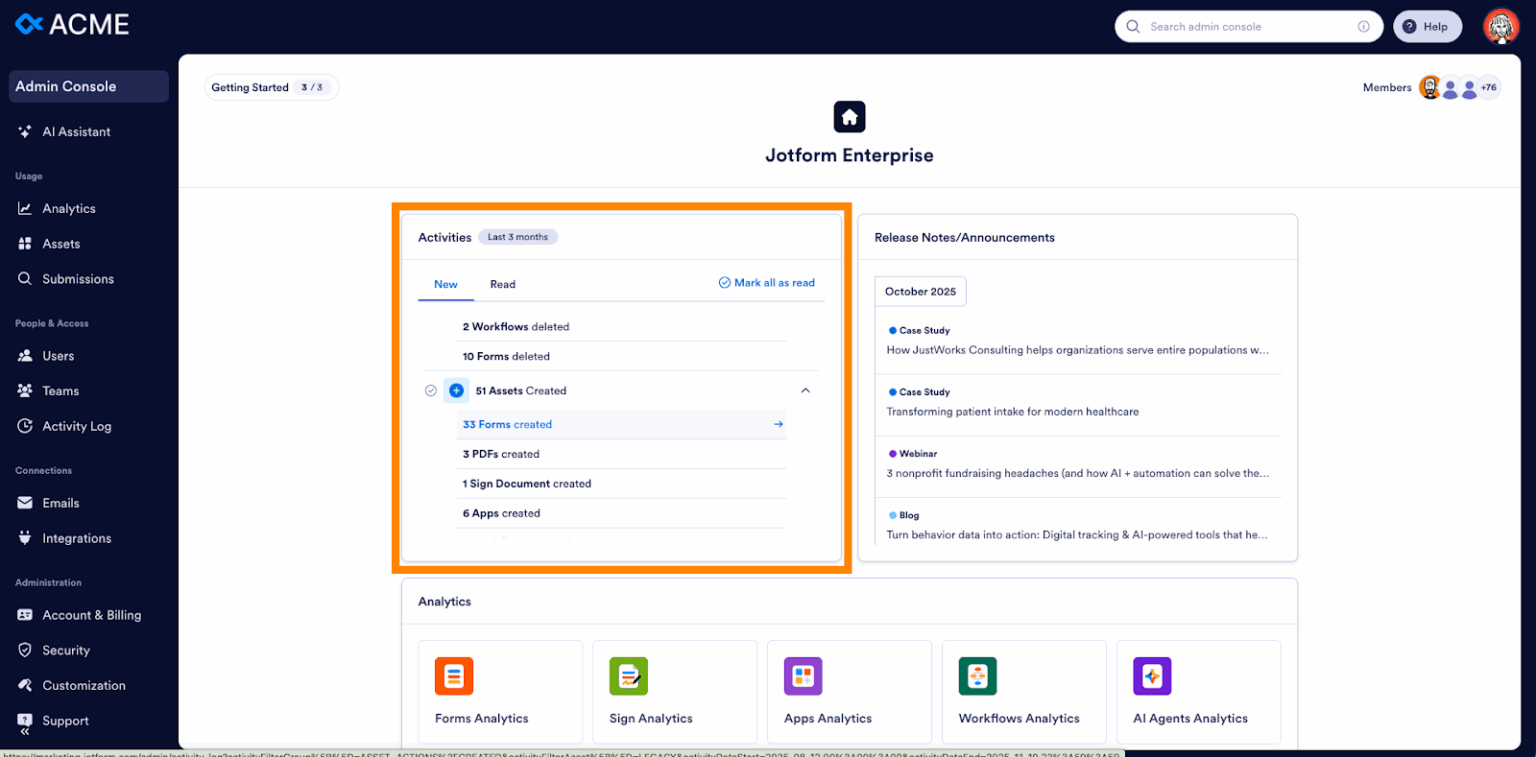Click the Teams group icon
Image resolution: width=1536 pixels, height=757 pixels.
pyautogui.click(x=25, y=391)
